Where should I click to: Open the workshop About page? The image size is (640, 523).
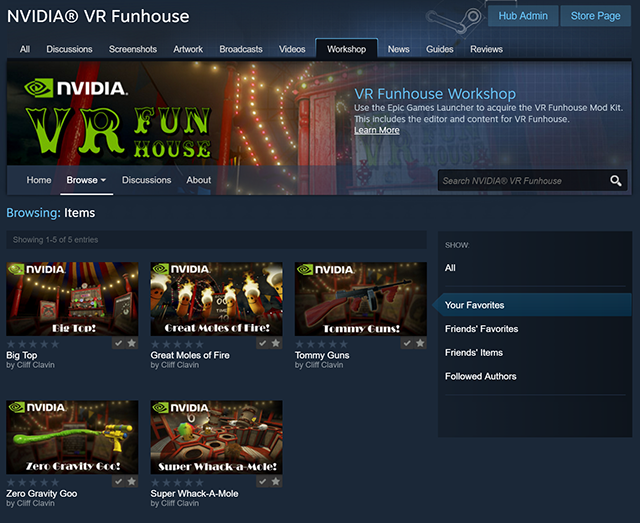click(199, 180)
